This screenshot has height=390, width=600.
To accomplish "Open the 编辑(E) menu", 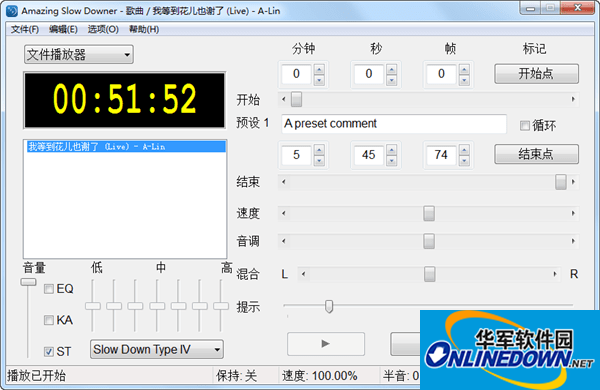I will 63,29.
